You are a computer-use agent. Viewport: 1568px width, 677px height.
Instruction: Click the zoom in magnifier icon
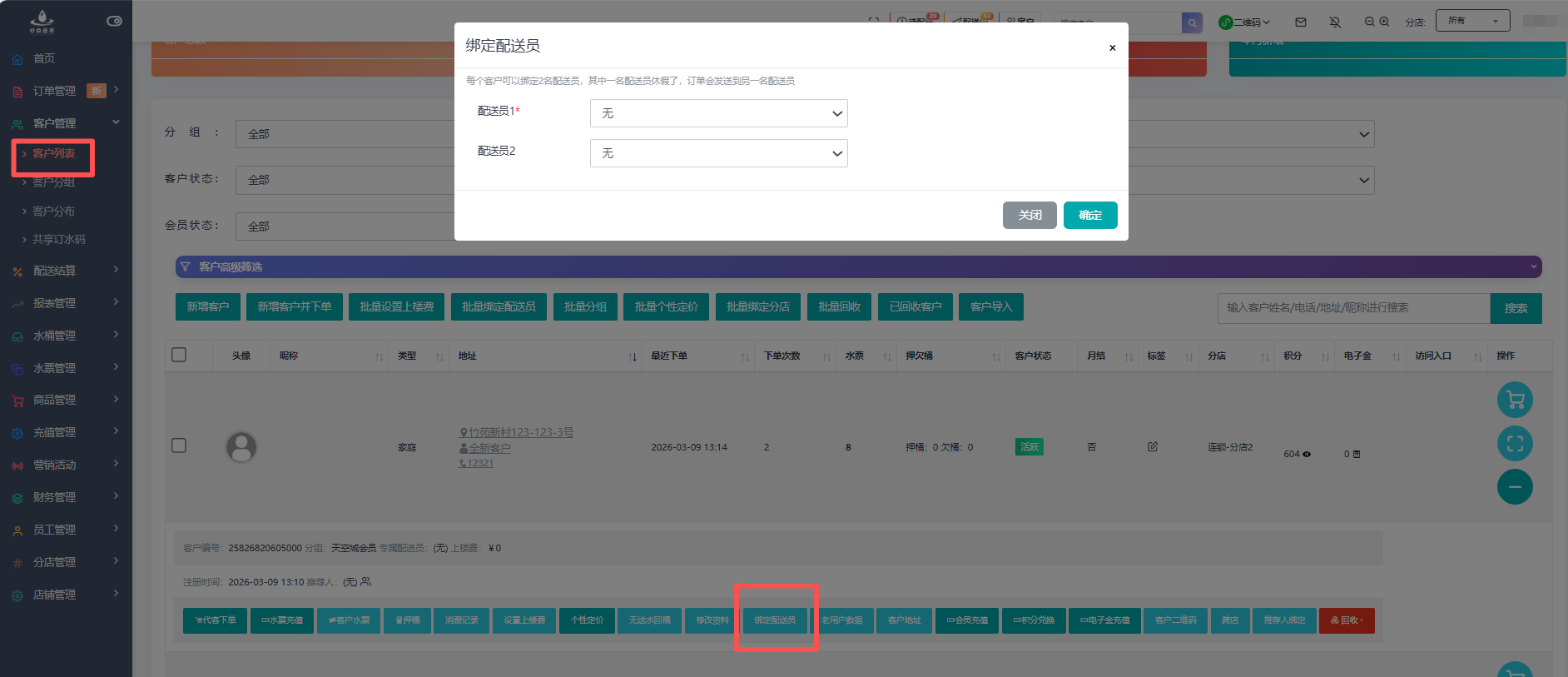pos(1384,22)
